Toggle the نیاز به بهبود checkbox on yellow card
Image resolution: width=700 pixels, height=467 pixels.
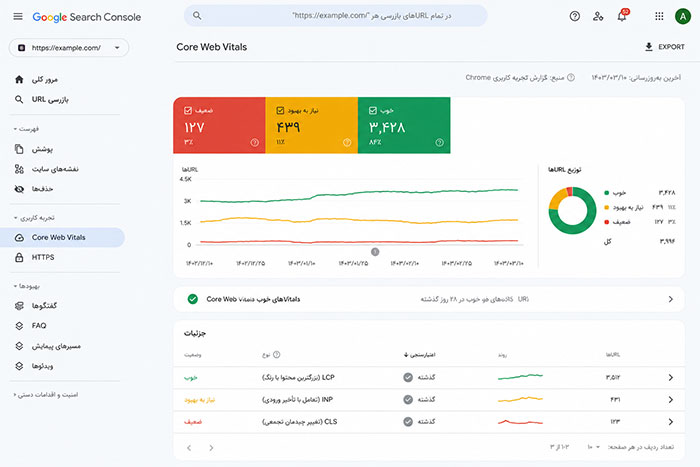coord(280,110)
